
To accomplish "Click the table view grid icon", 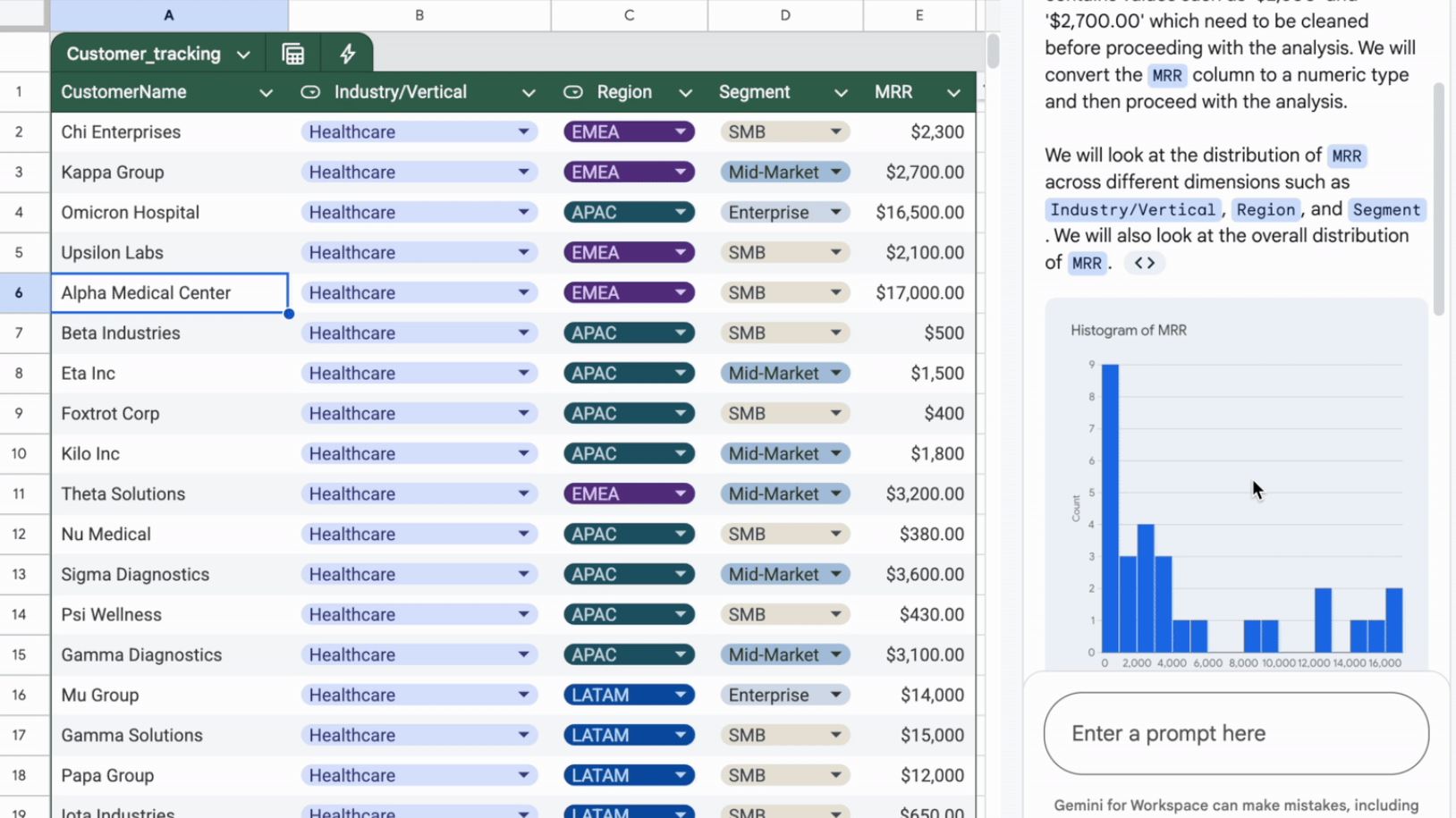I will tap(292, 54).
